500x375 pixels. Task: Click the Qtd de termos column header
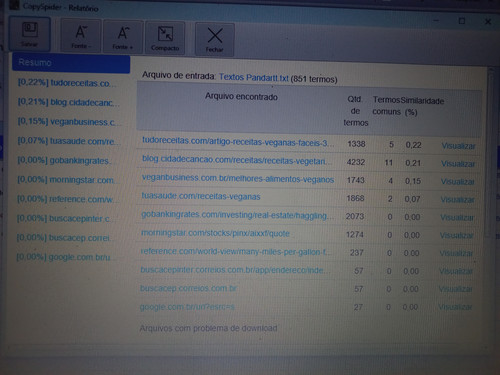tap(356, 111)
